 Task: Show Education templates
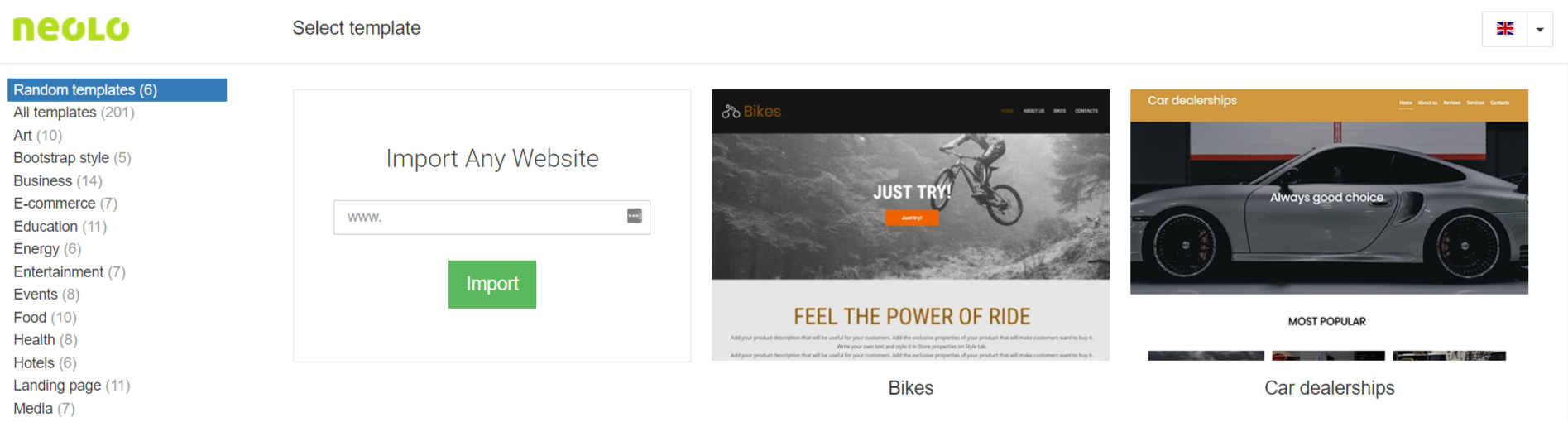pyautogui.click(x=60, y=226)
